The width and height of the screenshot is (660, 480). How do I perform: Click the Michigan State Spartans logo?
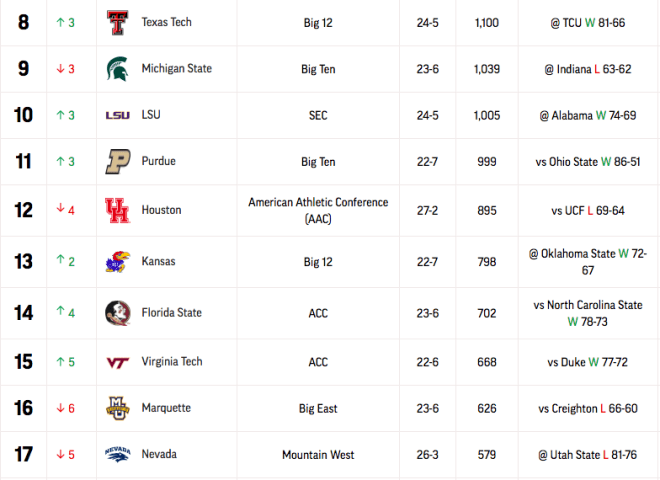click(x=117, y=69)
